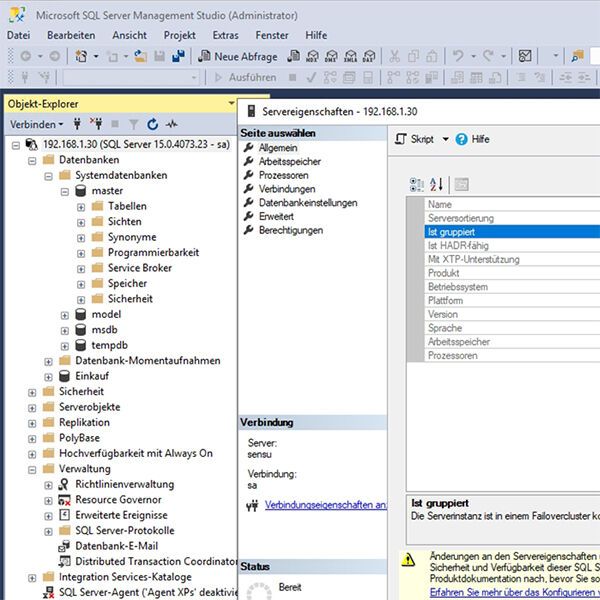Click the Neue Abfrage toolbar button

pos(238,57)
